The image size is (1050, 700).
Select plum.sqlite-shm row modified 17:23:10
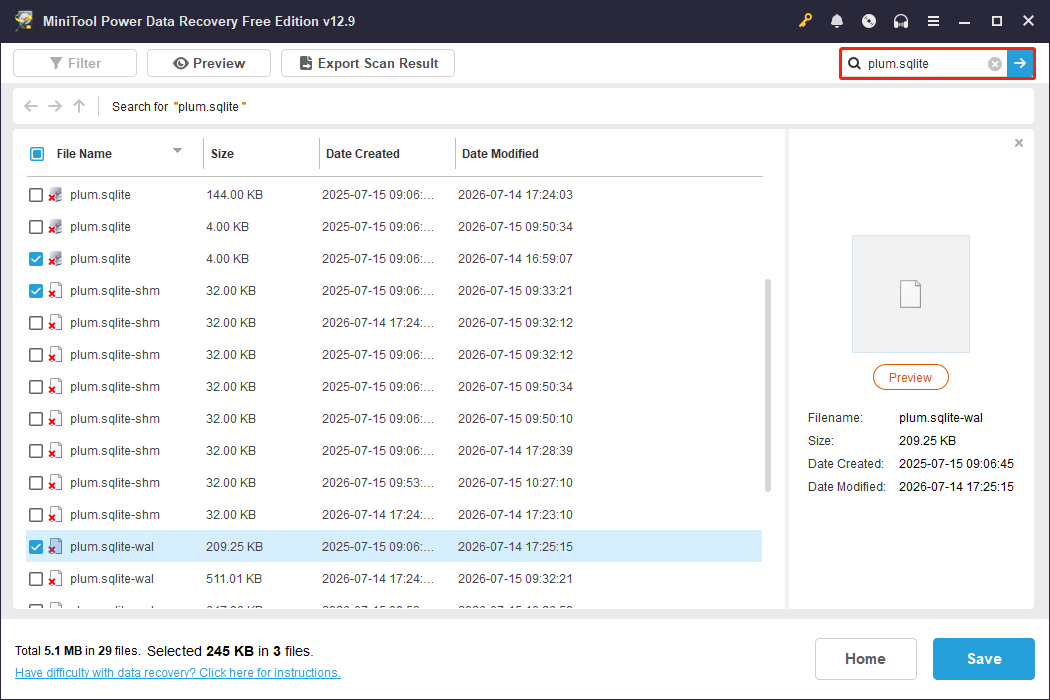[x=394, y=514]
